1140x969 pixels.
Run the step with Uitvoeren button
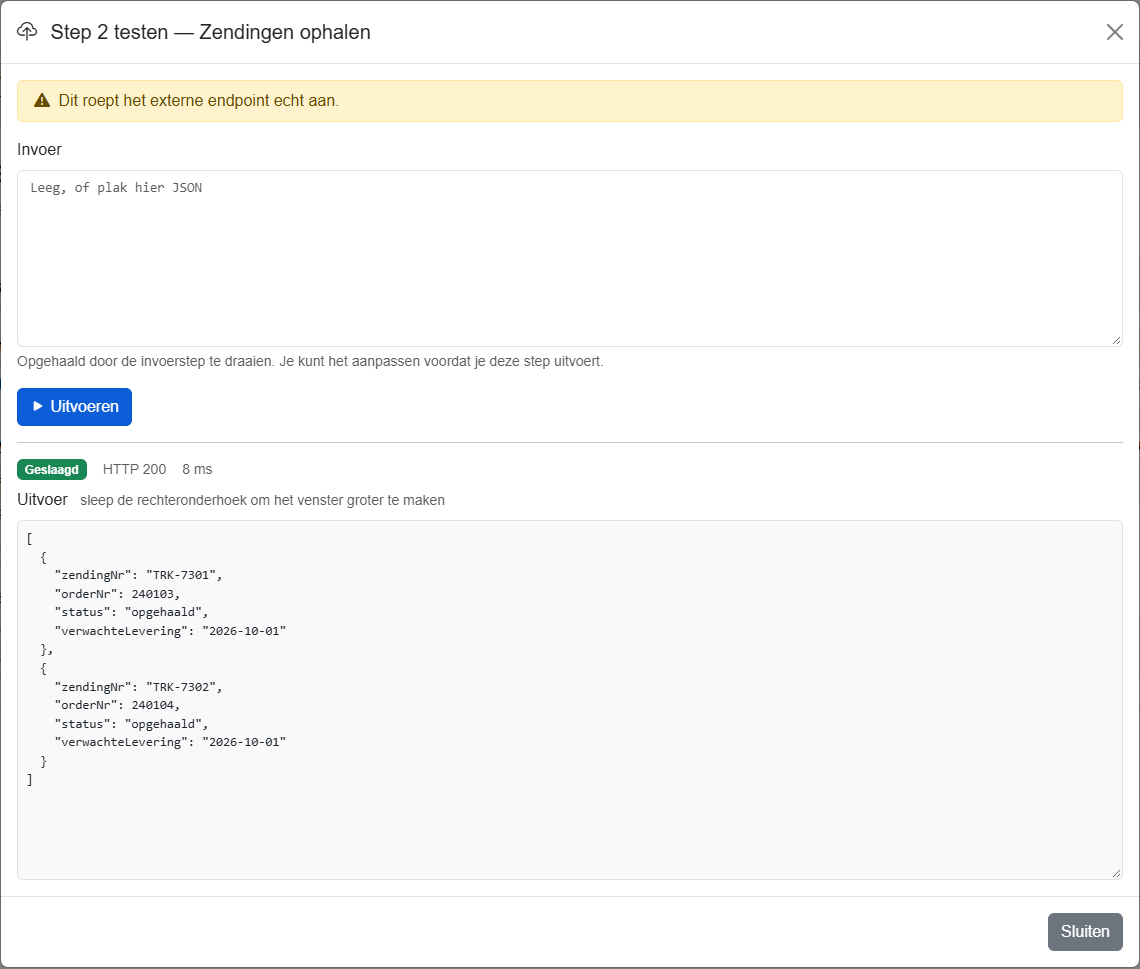(x=74, y=406)
